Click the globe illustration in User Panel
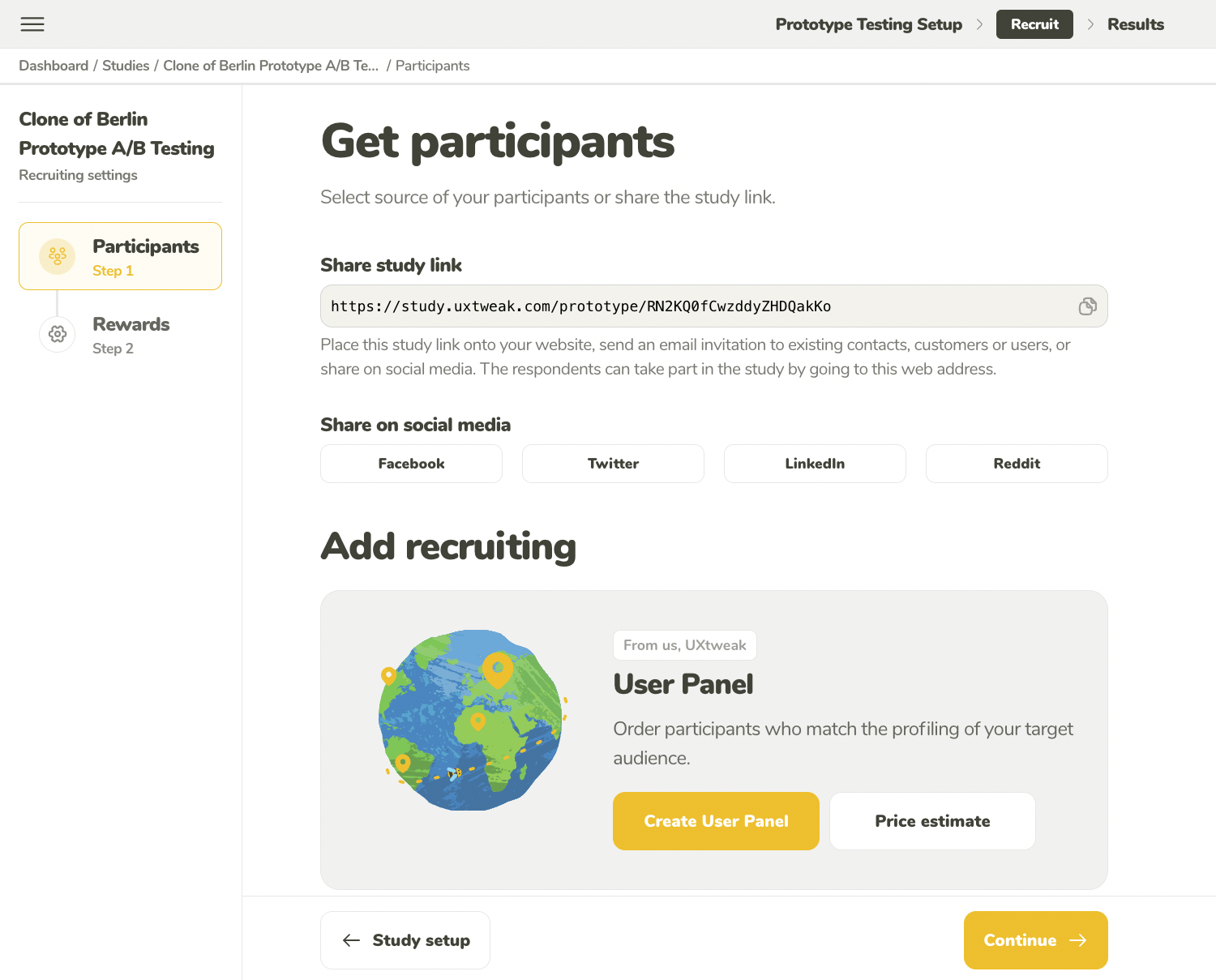 coord(471,721)
